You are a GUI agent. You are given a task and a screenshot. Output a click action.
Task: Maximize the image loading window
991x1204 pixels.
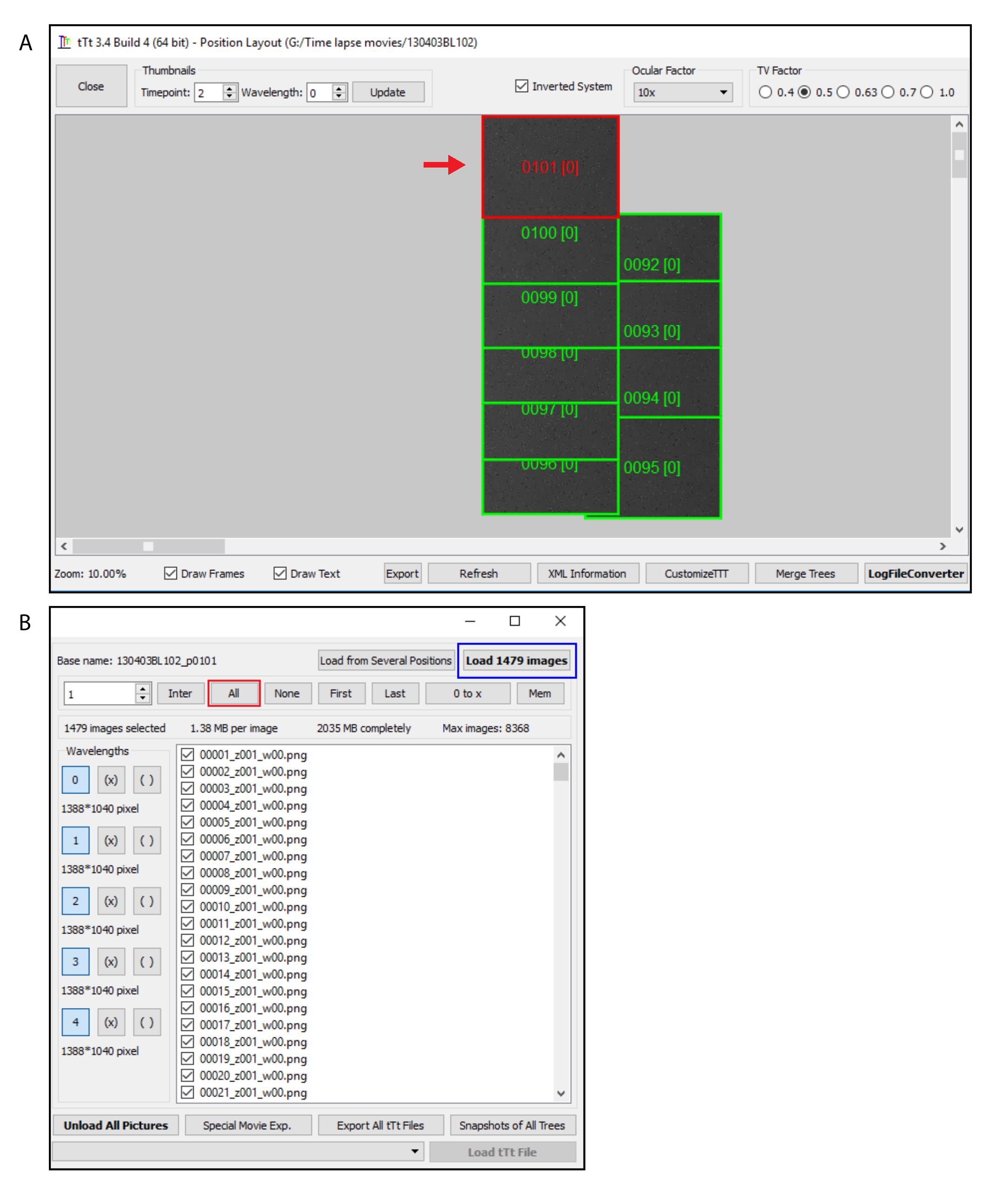514,621
